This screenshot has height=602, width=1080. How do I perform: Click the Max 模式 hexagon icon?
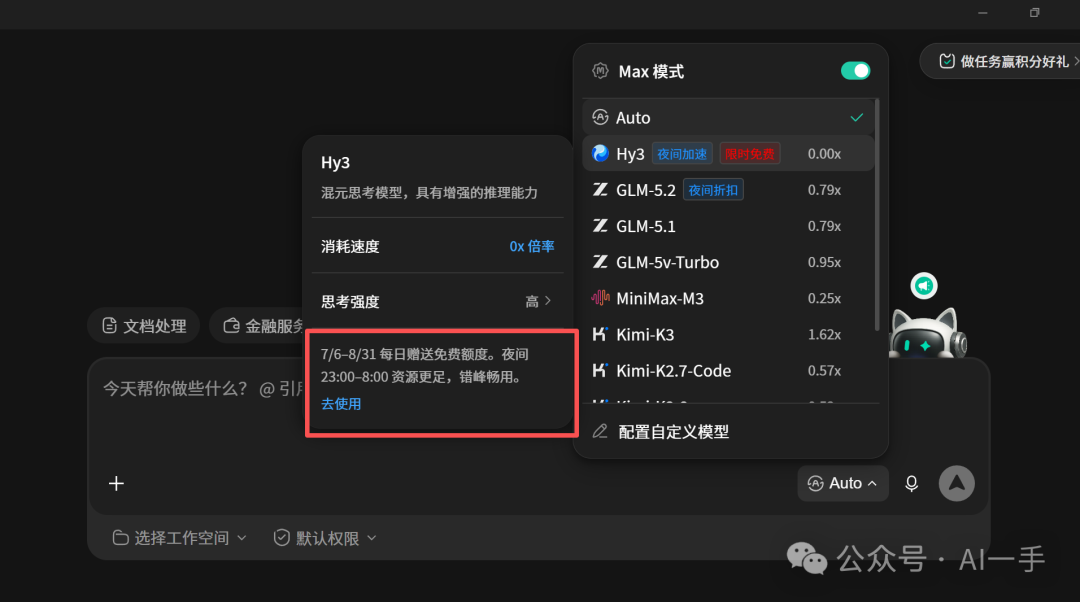[600, 71]
